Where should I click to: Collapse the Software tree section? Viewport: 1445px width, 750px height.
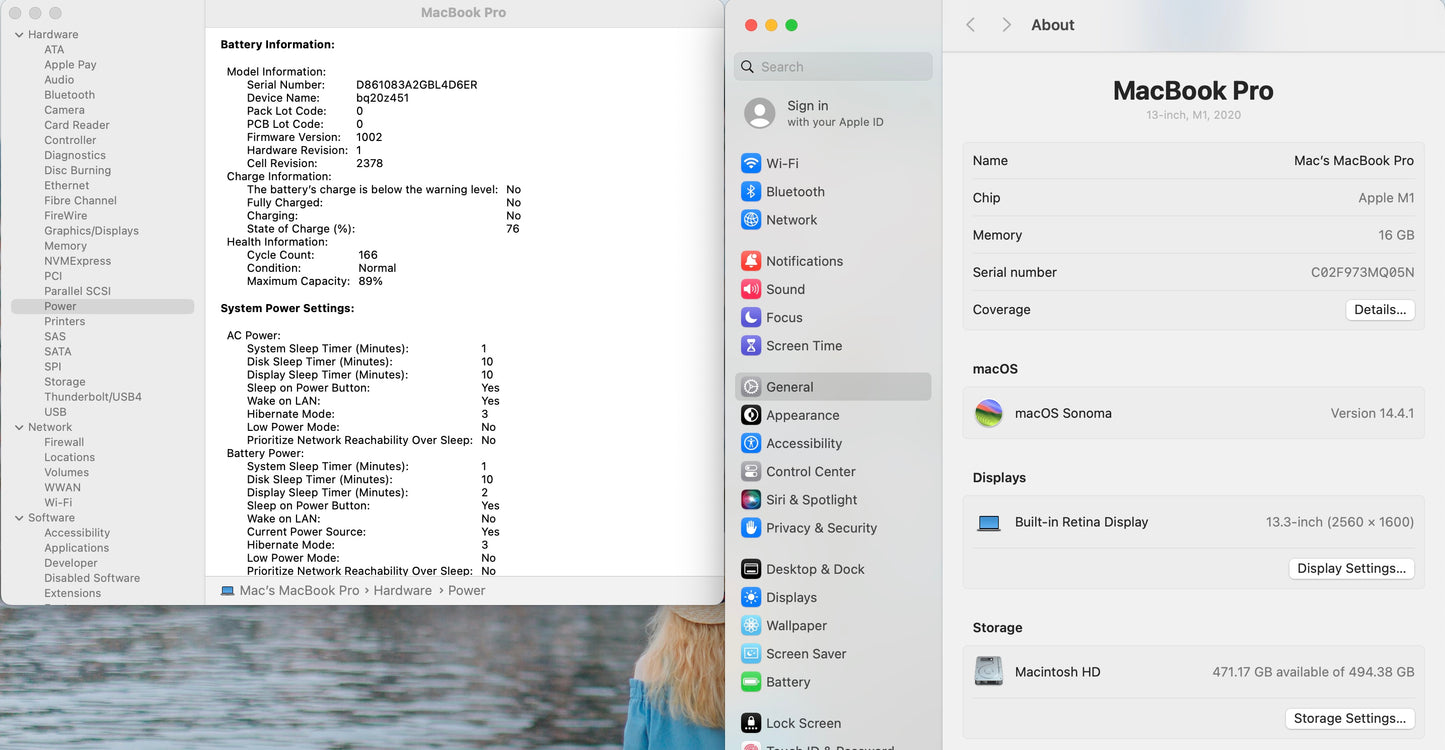[19, 518]
